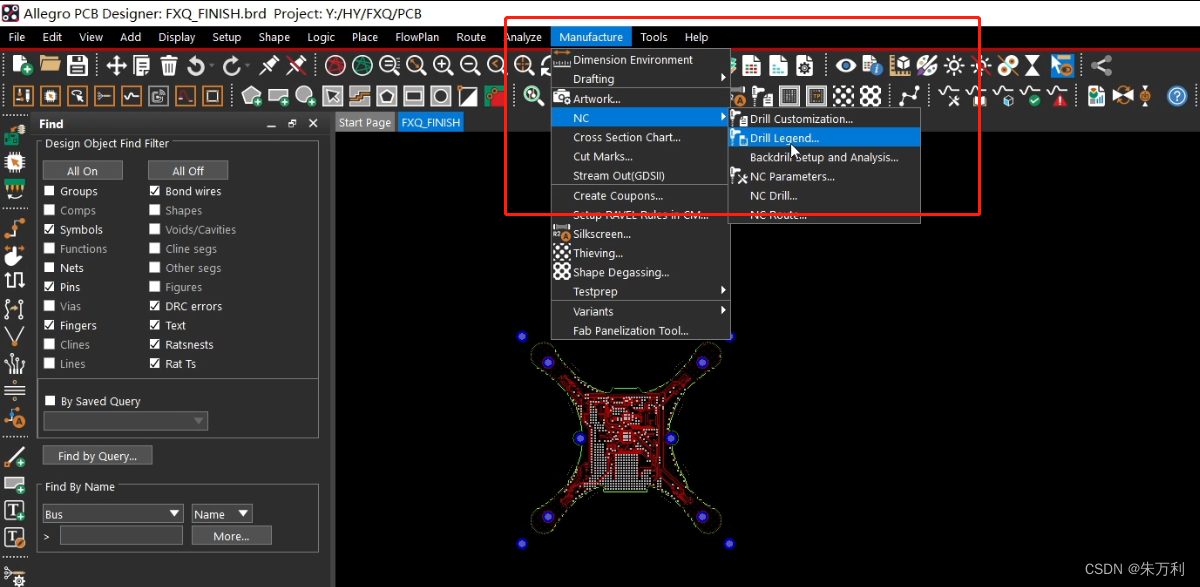Open the Redo history dropdown arrow

point(249,66)
